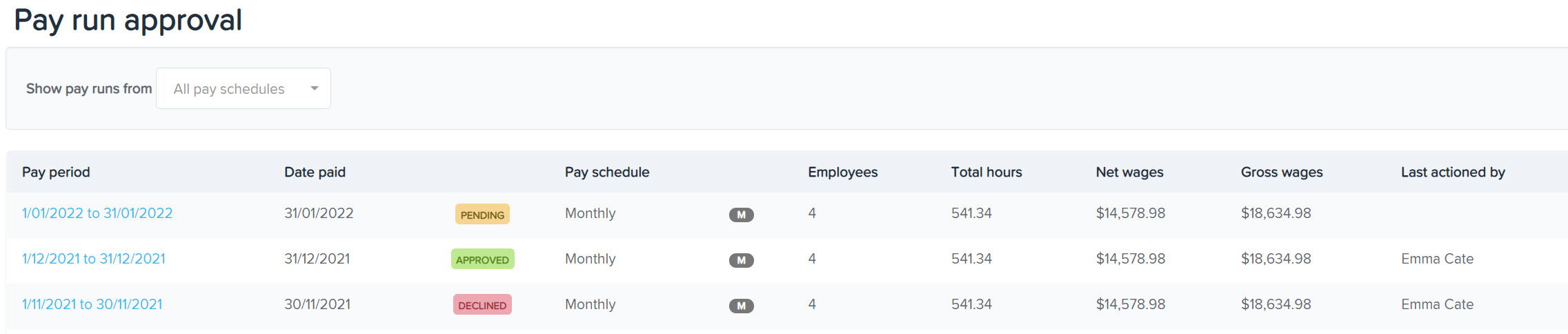Click the APPROVED status badge
Screen dimensions: 1568x334
coord(482,259)
